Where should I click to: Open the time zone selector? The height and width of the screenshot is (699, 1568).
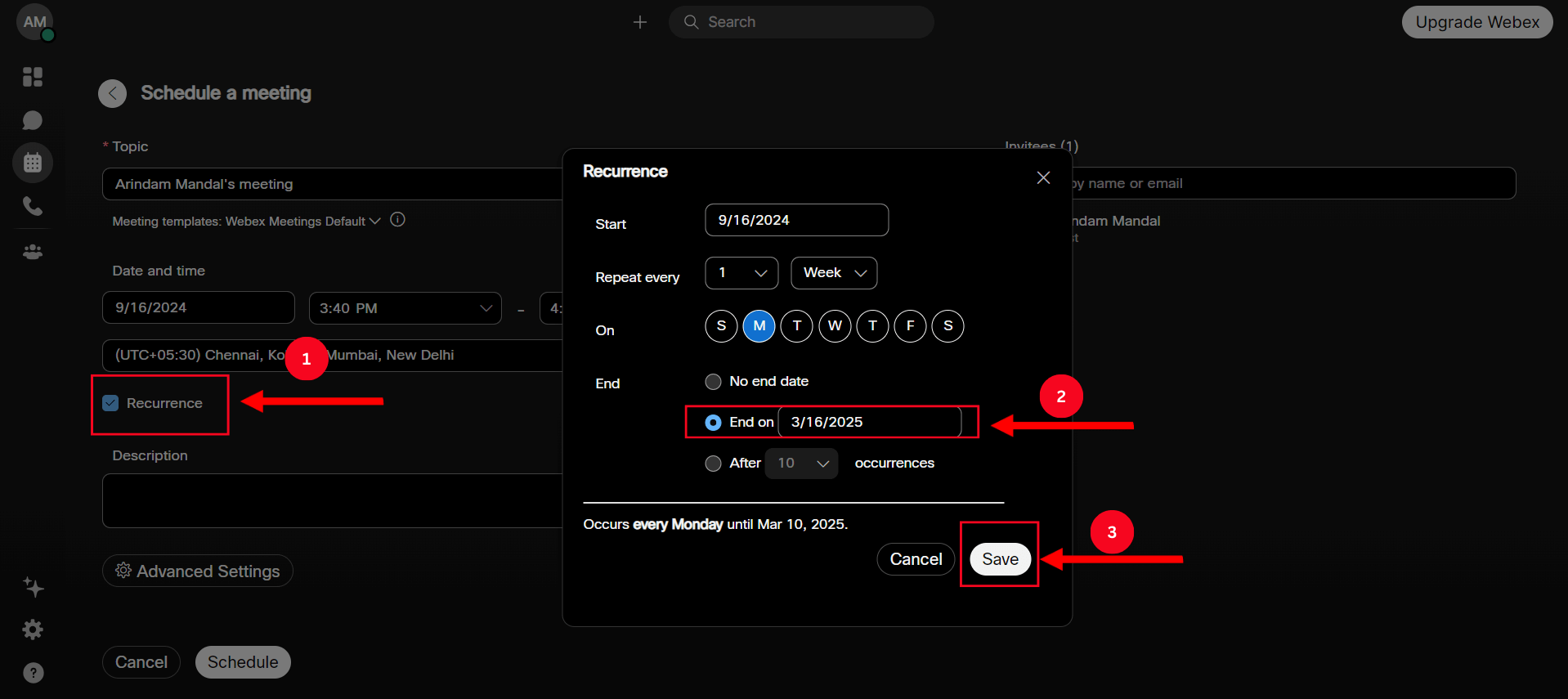coord(332,356)
